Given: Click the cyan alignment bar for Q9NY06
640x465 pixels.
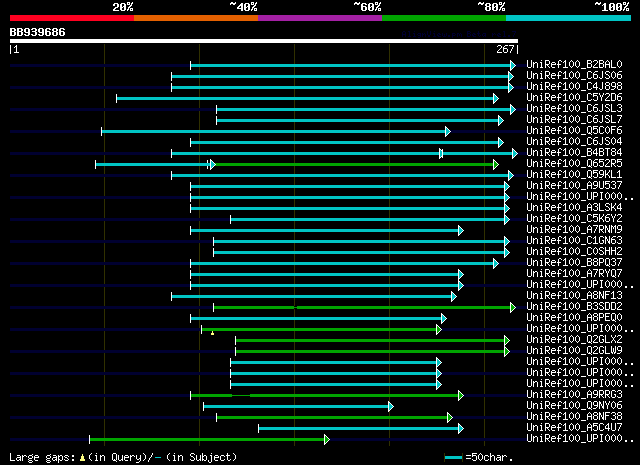Looking at the screenshot, I should 296,407.
